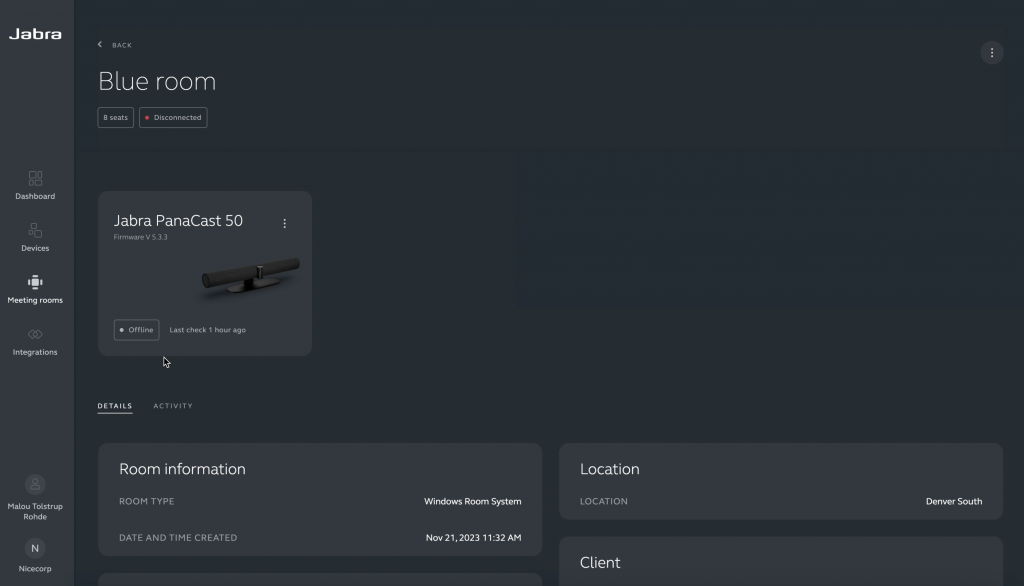The image size is (1024, 586).
Task: Go to Devices via sidebar icon
Action: point(35,230)
